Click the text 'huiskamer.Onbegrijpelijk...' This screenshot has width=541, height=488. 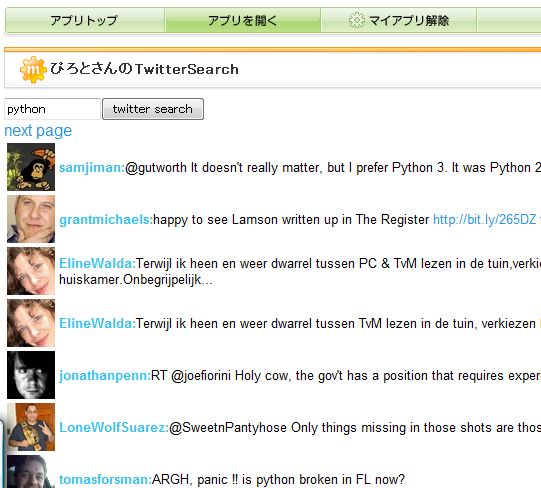[x=136, y=280]
